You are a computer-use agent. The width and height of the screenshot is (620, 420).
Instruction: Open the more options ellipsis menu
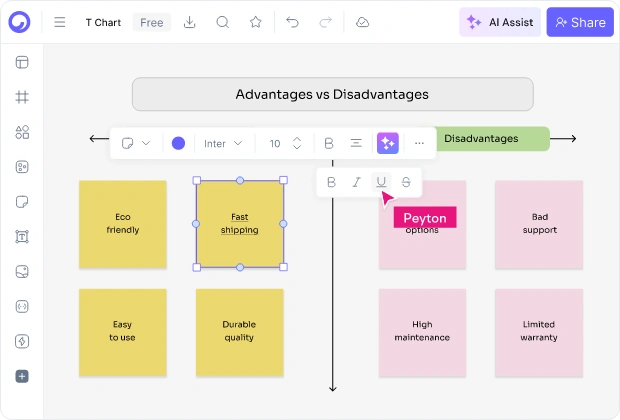pyautogui.click(x=419, y=143)
